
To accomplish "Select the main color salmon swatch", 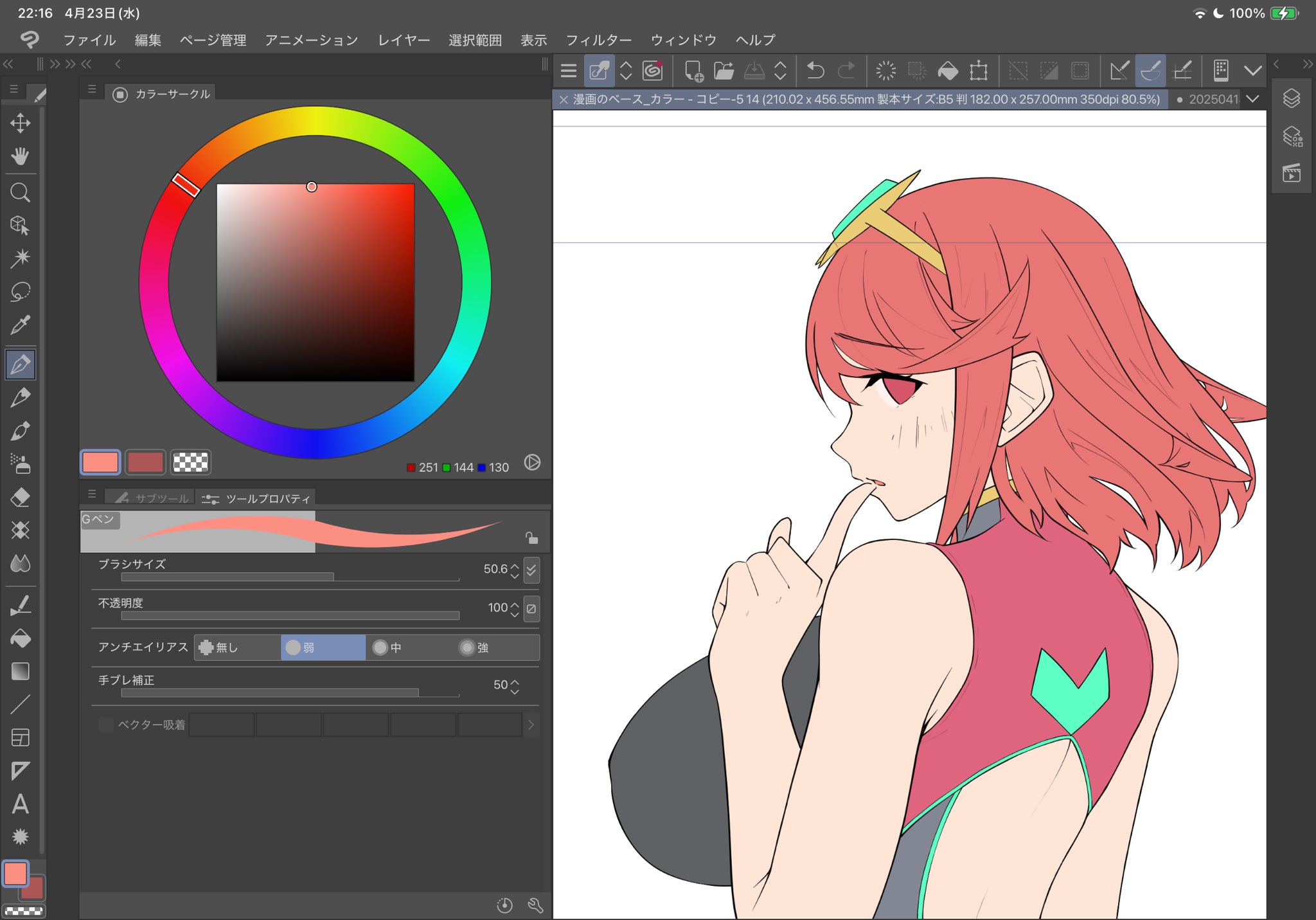I will tap(100, 462).
